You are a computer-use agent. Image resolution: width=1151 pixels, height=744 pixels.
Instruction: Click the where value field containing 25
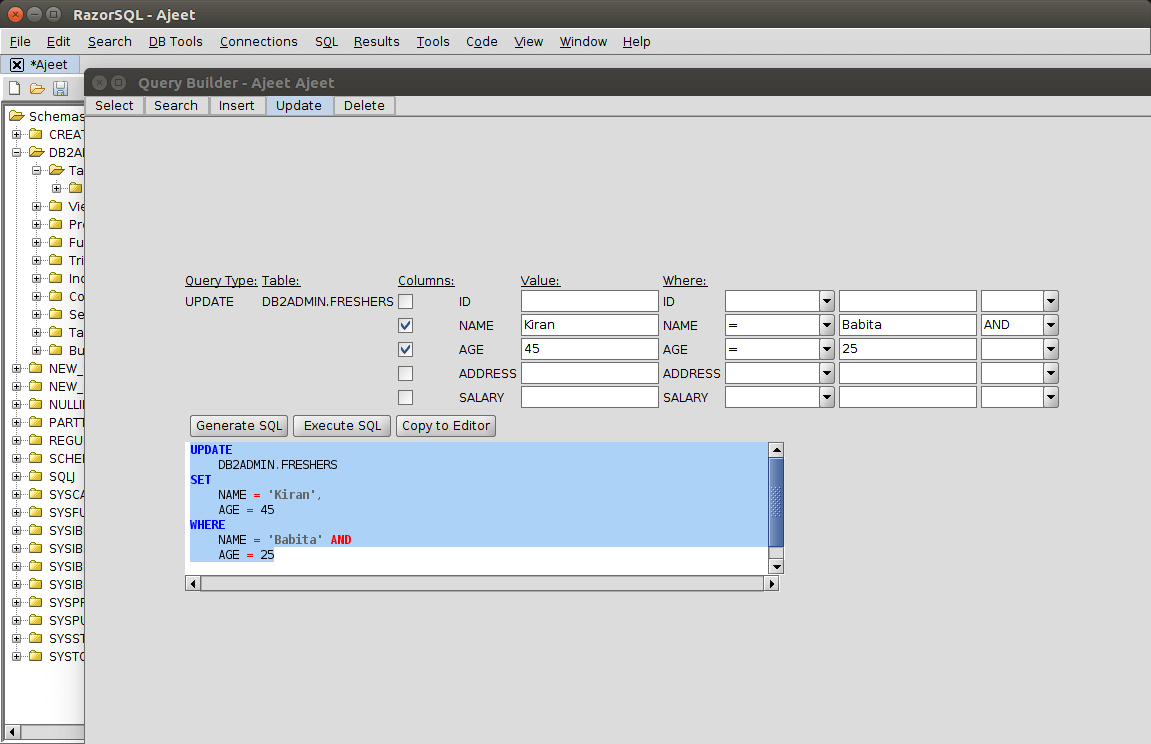point(908,349)
